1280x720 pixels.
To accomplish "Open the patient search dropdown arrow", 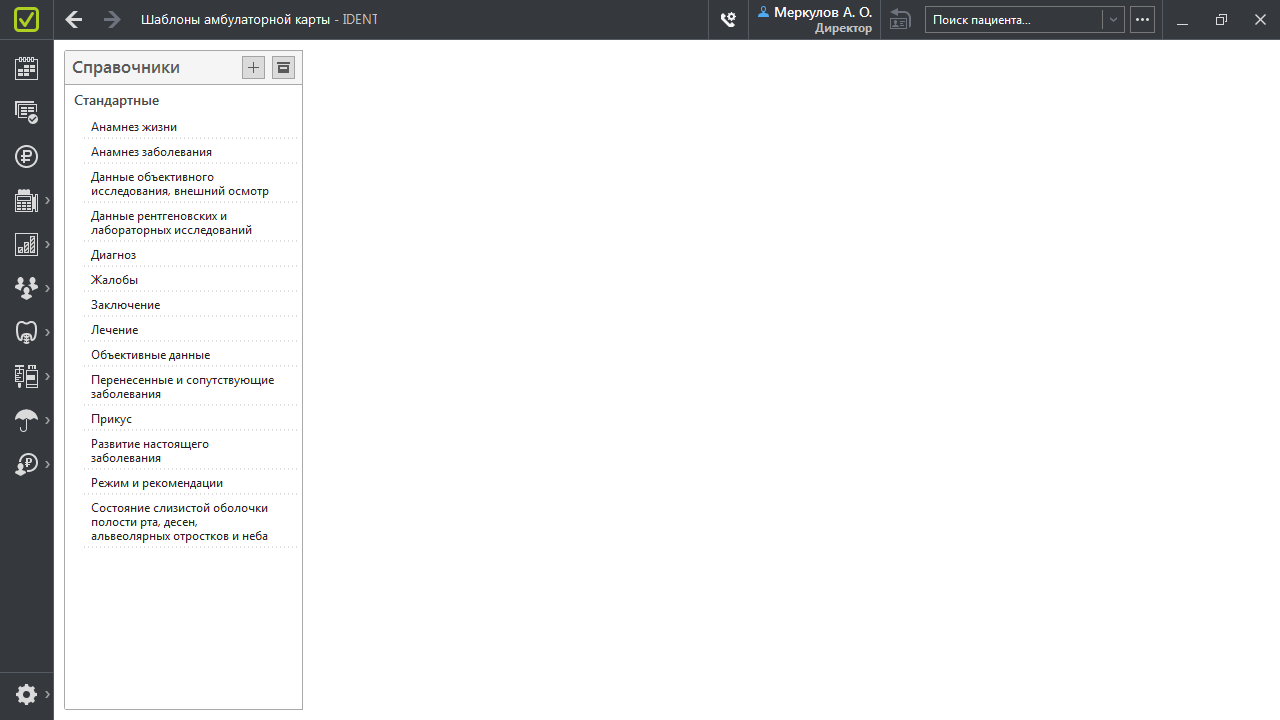I will [x=1113, y=20].
